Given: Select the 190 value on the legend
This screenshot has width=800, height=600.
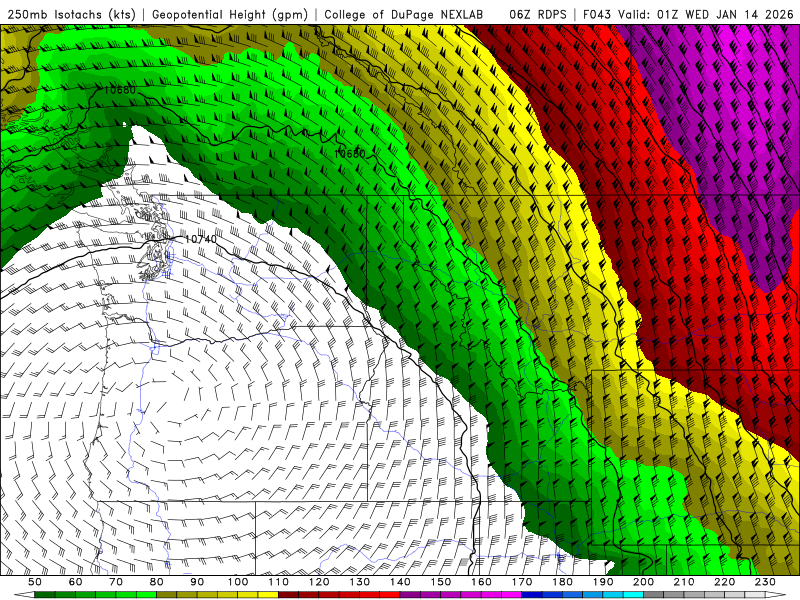Looking at the screenshot, I should tap(603, 582).
